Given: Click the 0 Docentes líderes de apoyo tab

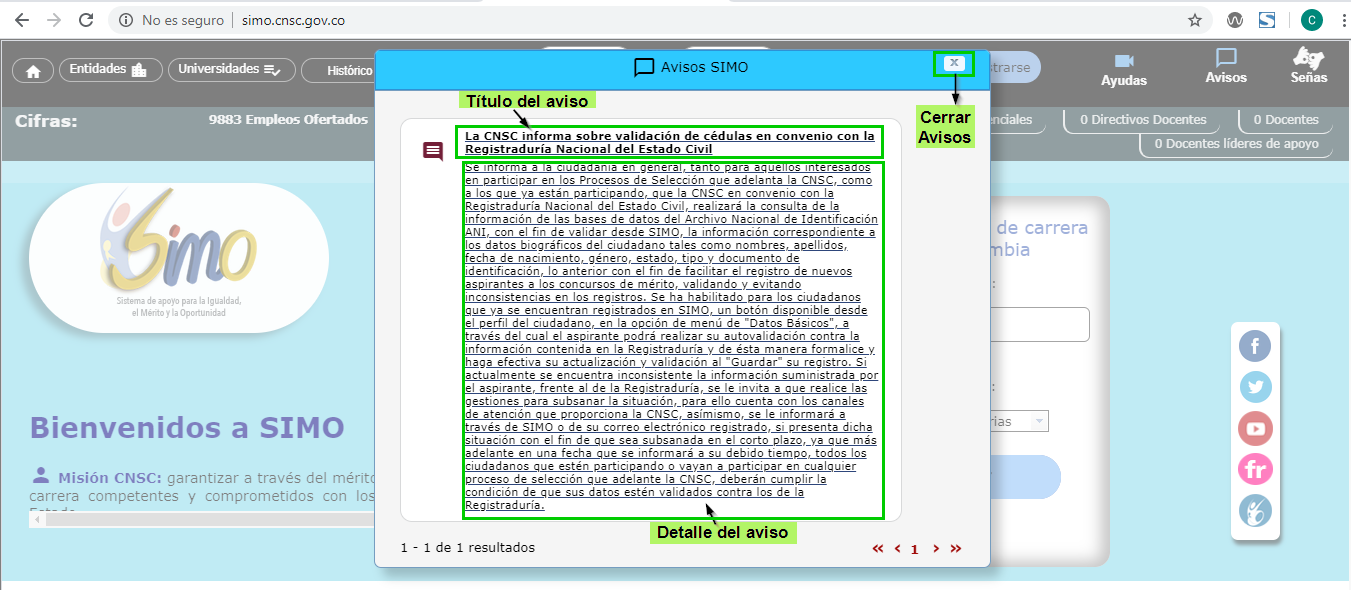Looking at the screenshot, I should click(1236, 144).
